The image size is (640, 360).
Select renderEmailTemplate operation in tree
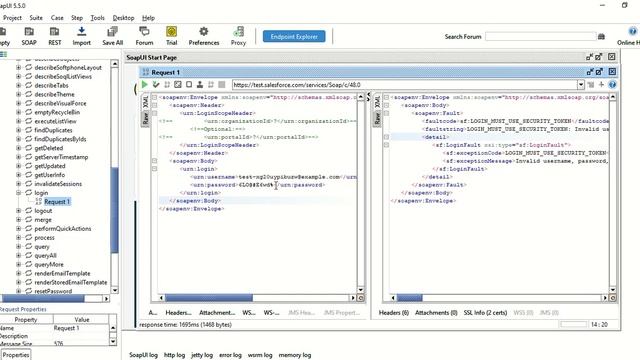(x=62, y=273)
